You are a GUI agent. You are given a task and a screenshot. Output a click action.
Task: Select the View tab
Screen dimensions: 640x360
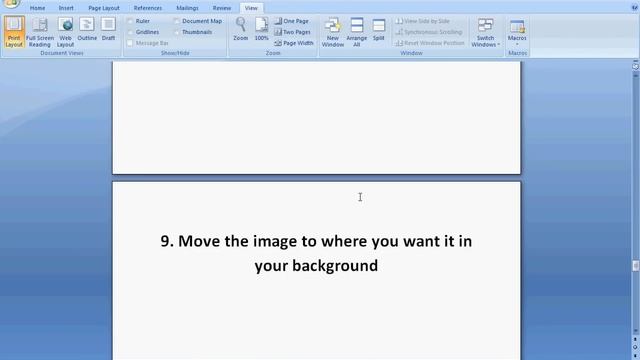pyautogui.click(x=251, y=8)
